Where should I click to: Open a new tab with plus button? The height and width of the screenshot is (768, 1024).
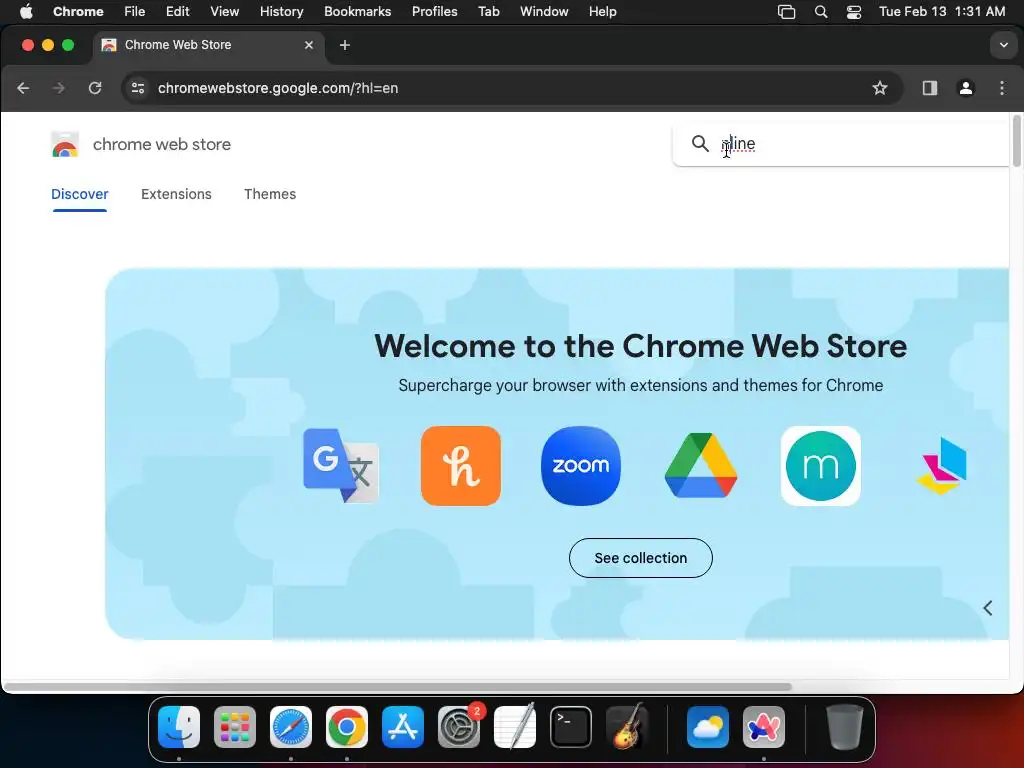tap(345, 45)
